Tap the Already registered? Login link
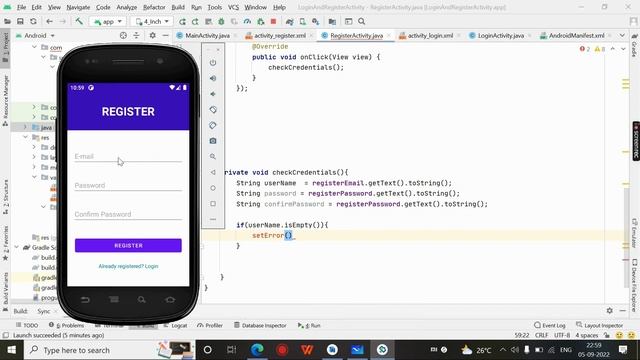Image resolution: width=640 pixels, height=360 pixels. (x=128, y=266)
